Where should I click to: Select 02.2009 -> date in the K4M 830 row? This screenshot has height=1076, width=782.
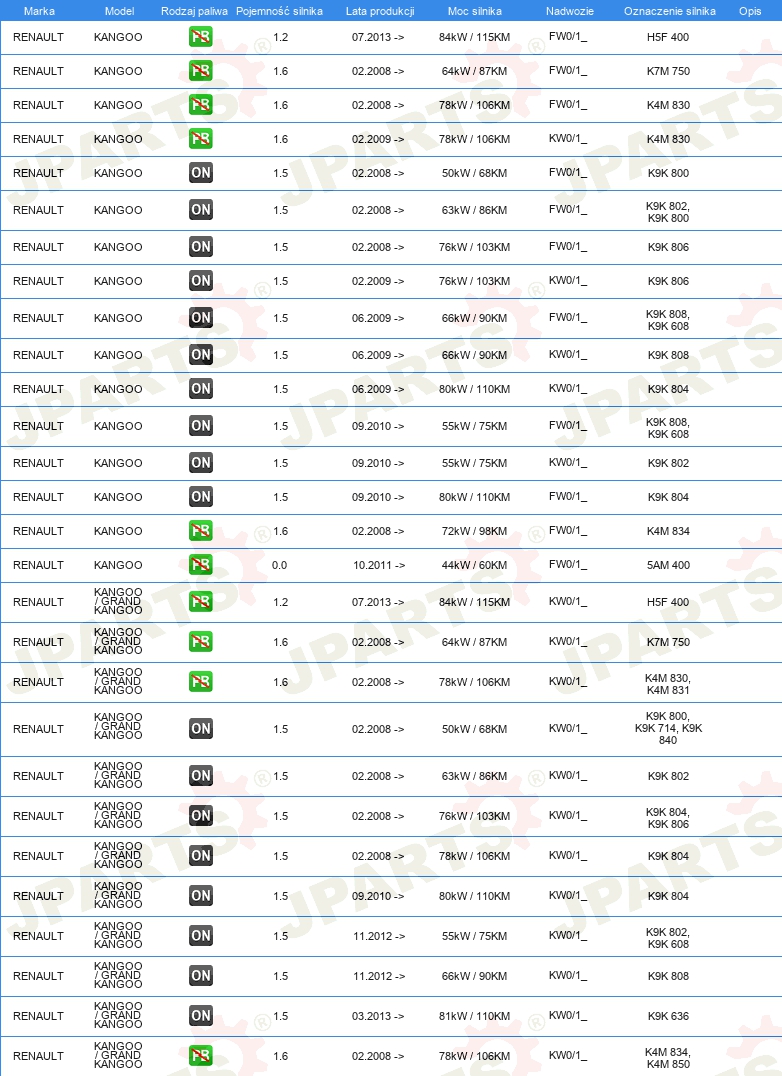pos(378,139)
